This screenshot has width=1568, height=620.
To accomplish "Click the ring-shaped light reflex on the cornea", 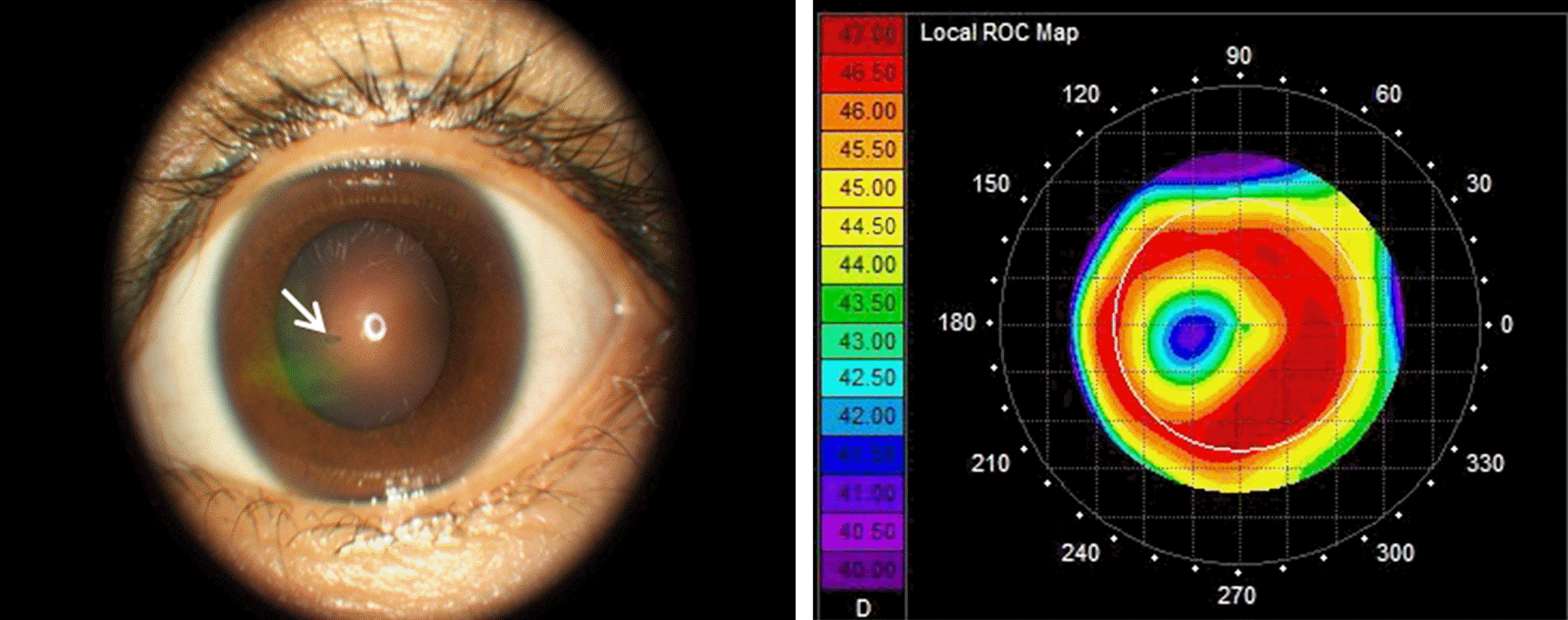I will (374, 327).
